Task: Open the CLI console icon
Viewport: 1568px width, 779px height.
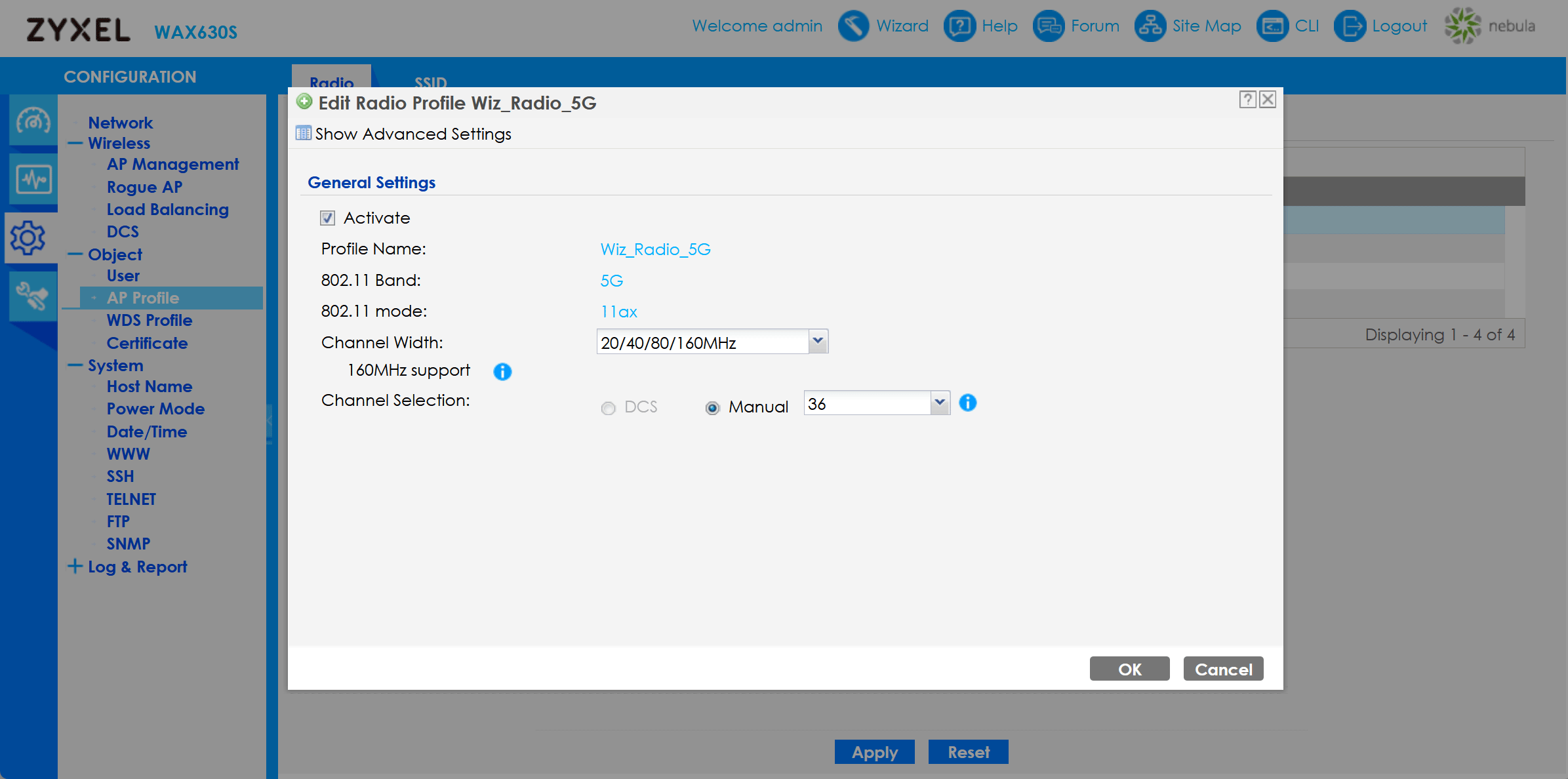Action: point(1272,26)
